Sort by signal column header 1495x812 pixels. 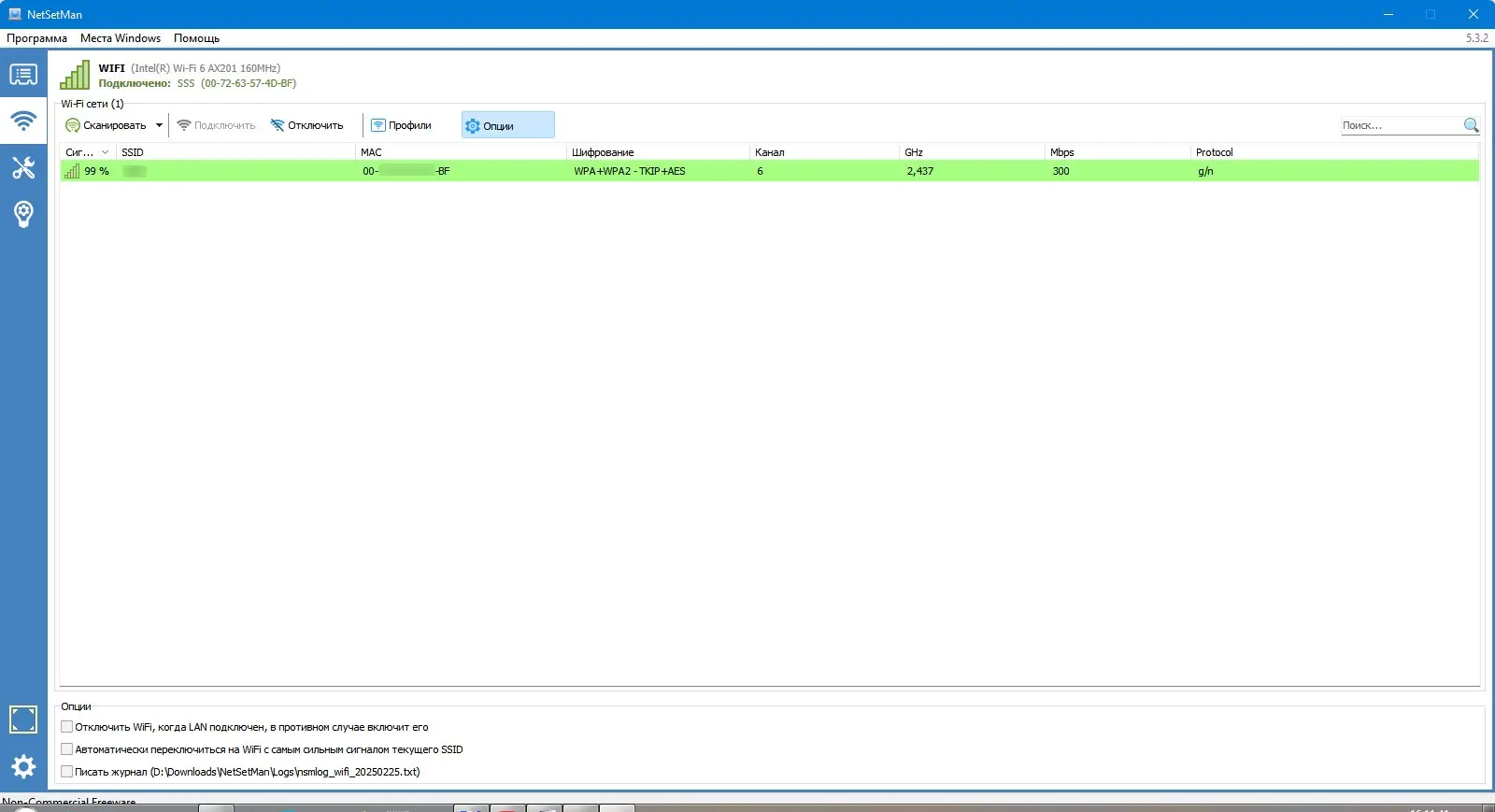click(88, 152)
